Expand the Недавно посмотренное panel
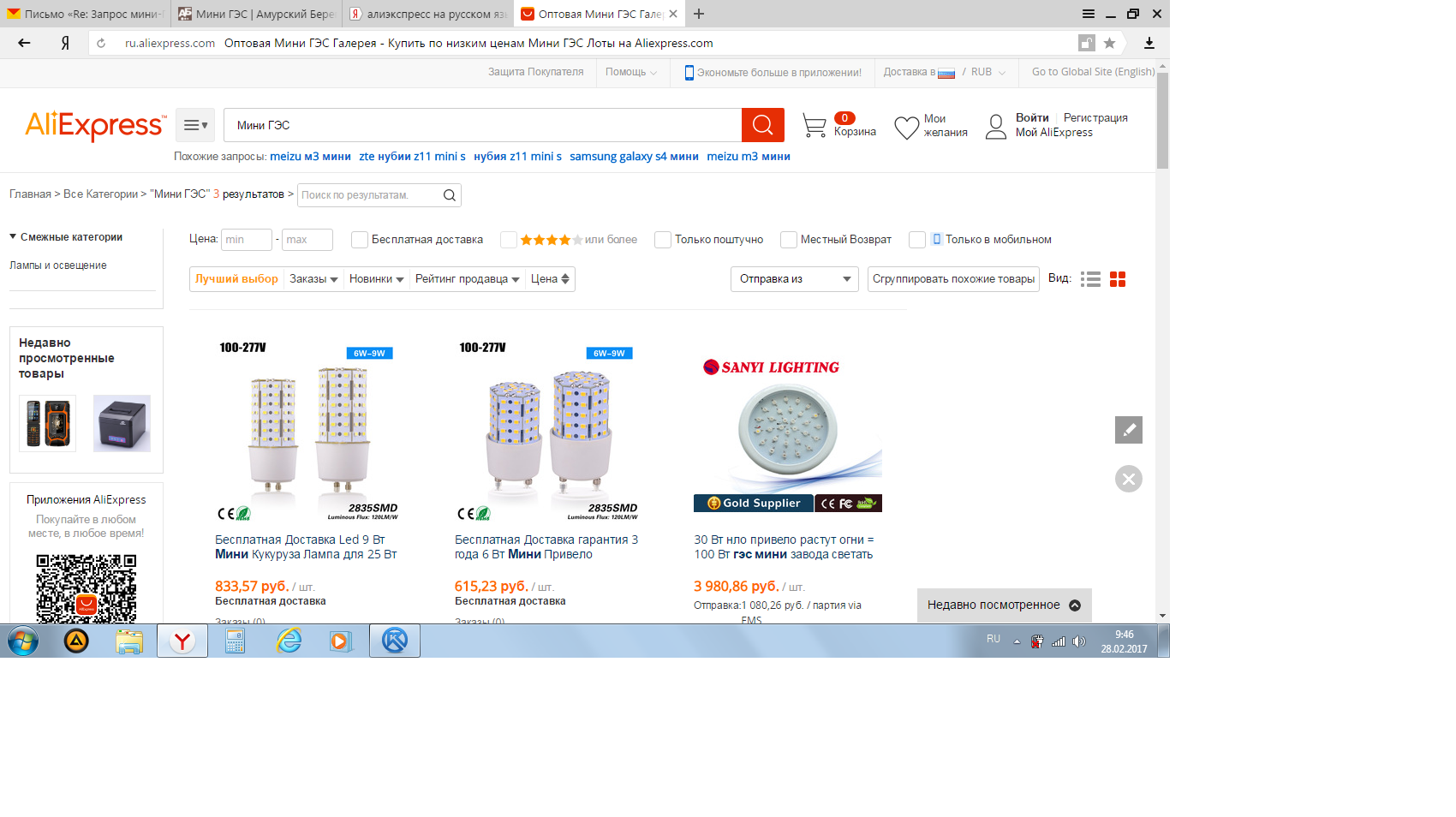This screenshot has width=1456, height=817. click(x=1005, y=605)
